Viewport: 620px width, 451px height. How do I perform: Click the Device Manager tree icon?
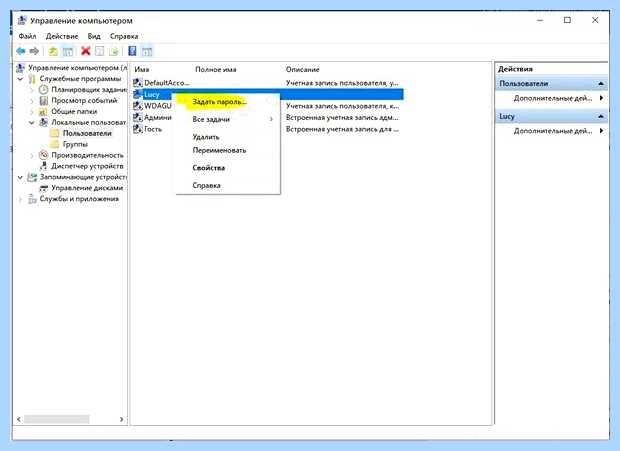43,166
